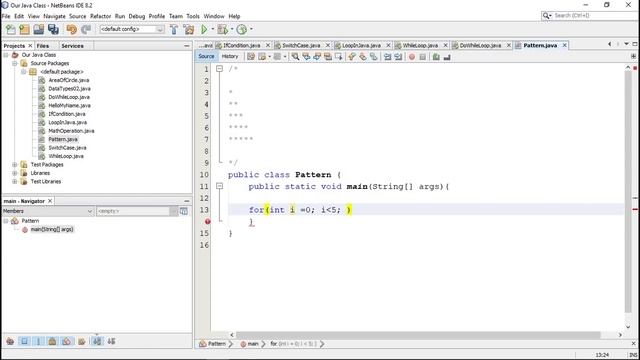Toggle Fully Qualified Names in Navigator
Viewport: 640px width, 360px height.
pos(82,341)
